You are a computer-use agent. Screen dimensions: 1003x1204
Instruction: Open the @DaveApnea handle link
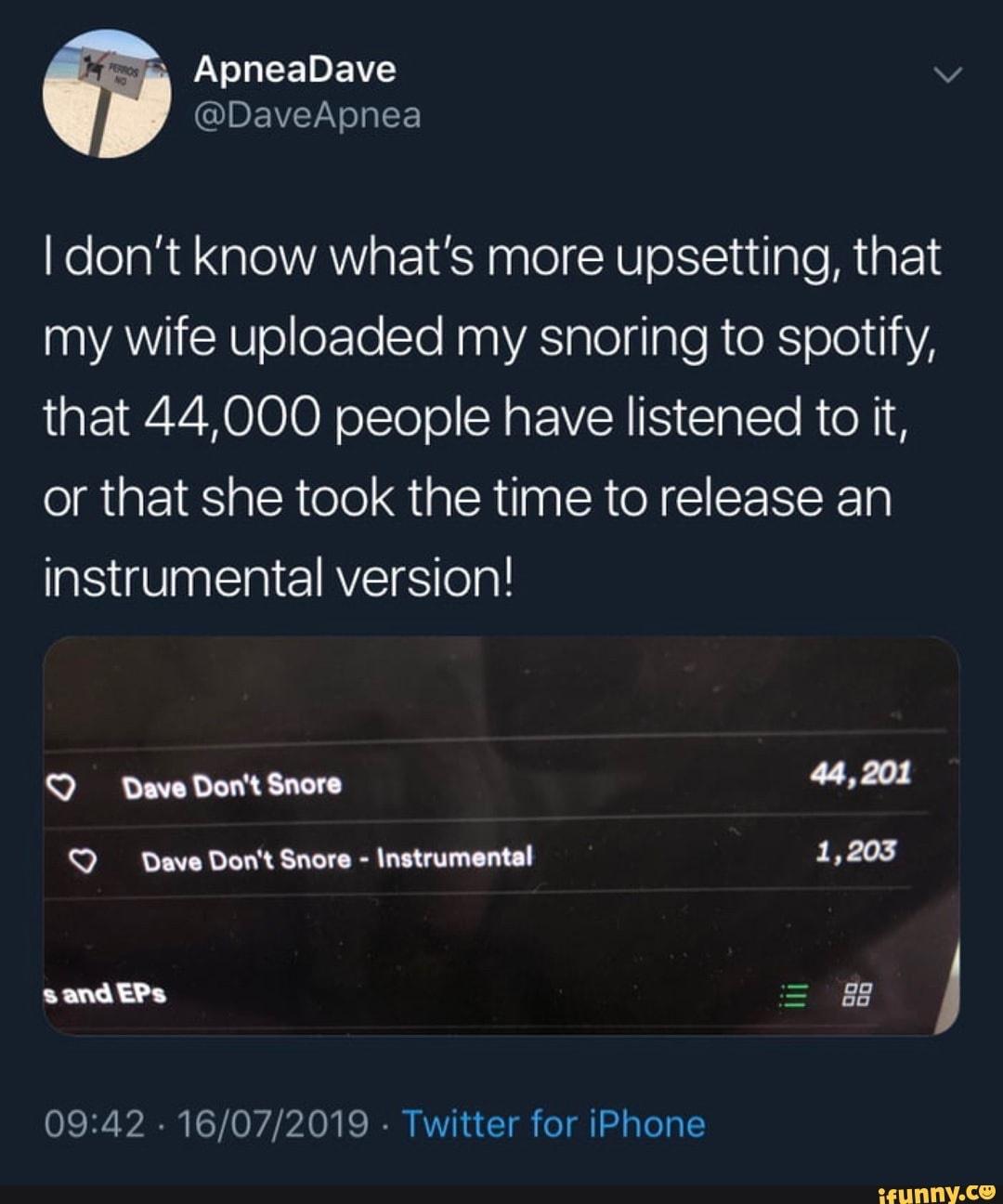click(307, 115)
